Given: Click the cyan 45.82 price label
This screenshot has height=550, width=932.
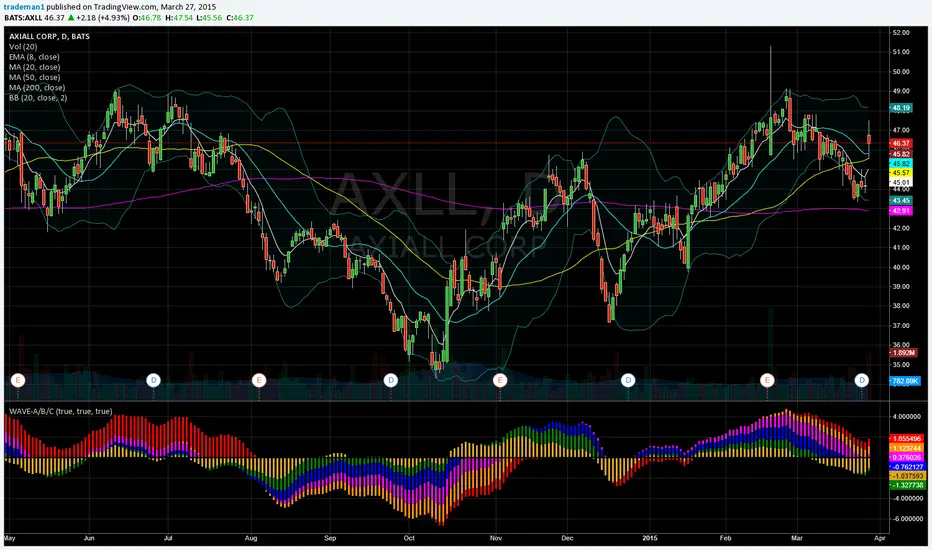Looking at the screenshot, I should pos(900,164).
